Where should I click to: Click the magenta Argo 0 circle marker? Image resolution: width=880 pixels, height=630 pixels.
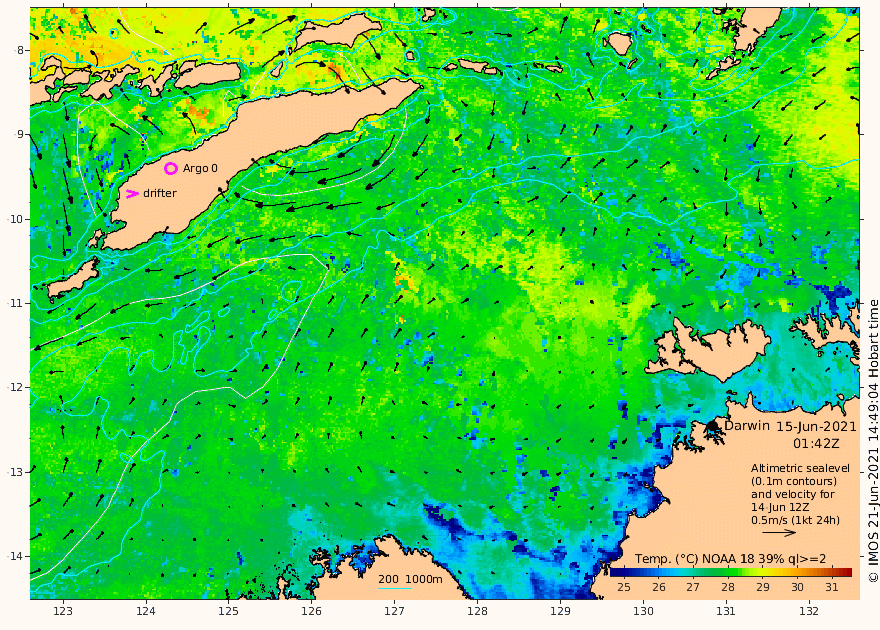pyautogui.click(x=171, y=168)
